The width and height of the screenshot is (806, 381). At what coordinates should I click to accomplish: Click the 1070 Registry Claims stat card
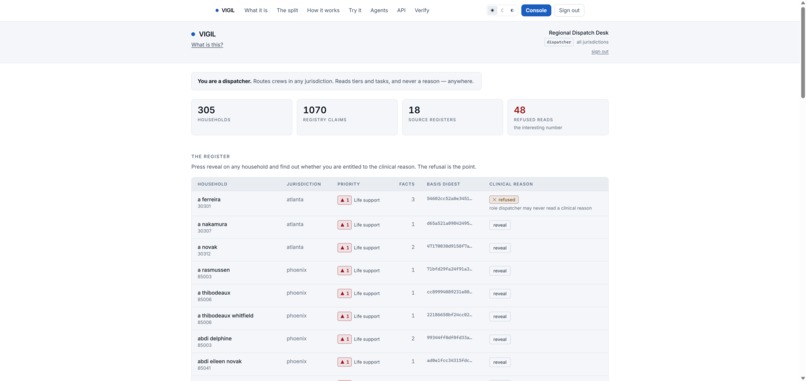(x=347, y=117)
